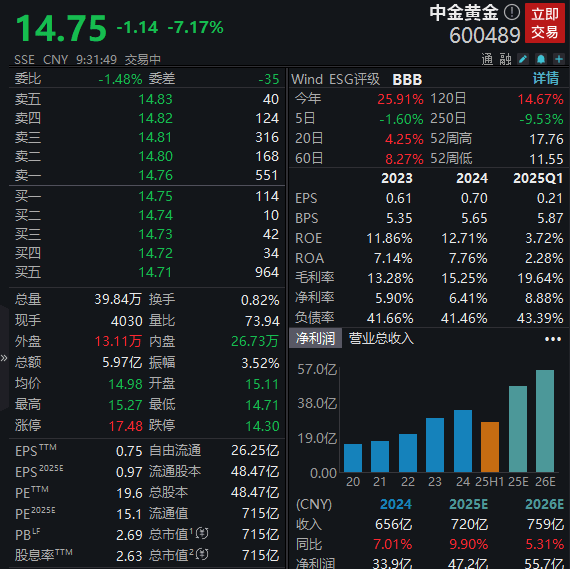Click the 通 stock connect marker
Viewport: 570px width, 569px height.
(x=487, y=59)
